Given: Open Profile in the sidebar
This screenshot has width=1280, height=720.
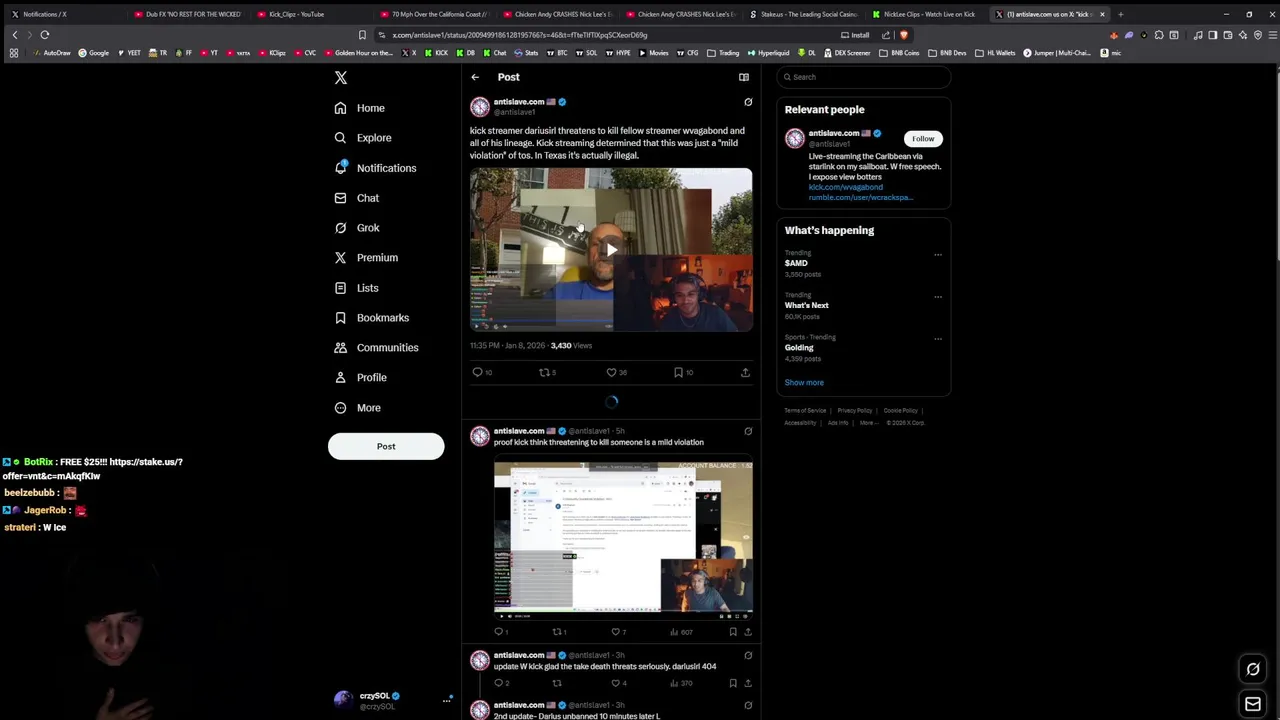Looking at the screenshot, I should click(x=360, y=378).
